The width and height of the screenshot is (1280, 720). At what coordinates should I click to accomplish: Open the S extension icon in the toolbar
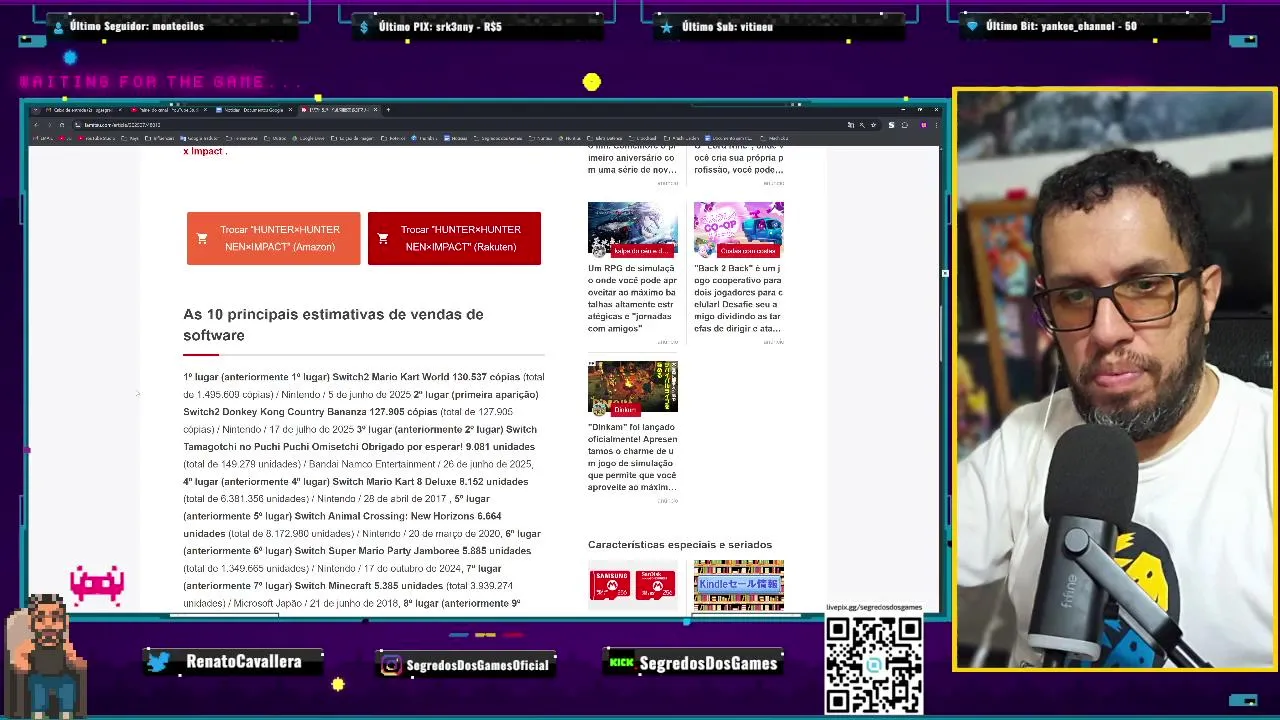pyautogui.click(x=891, y=125)
